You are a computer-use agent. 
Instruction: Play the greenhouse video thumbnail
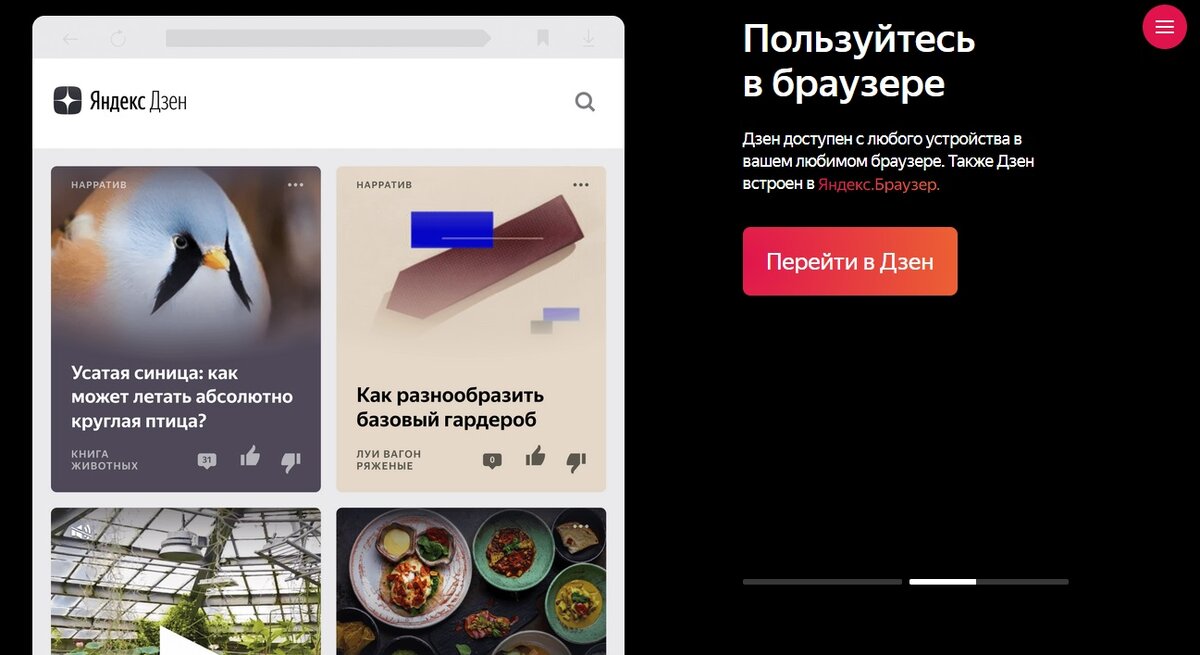click(186, 640)
